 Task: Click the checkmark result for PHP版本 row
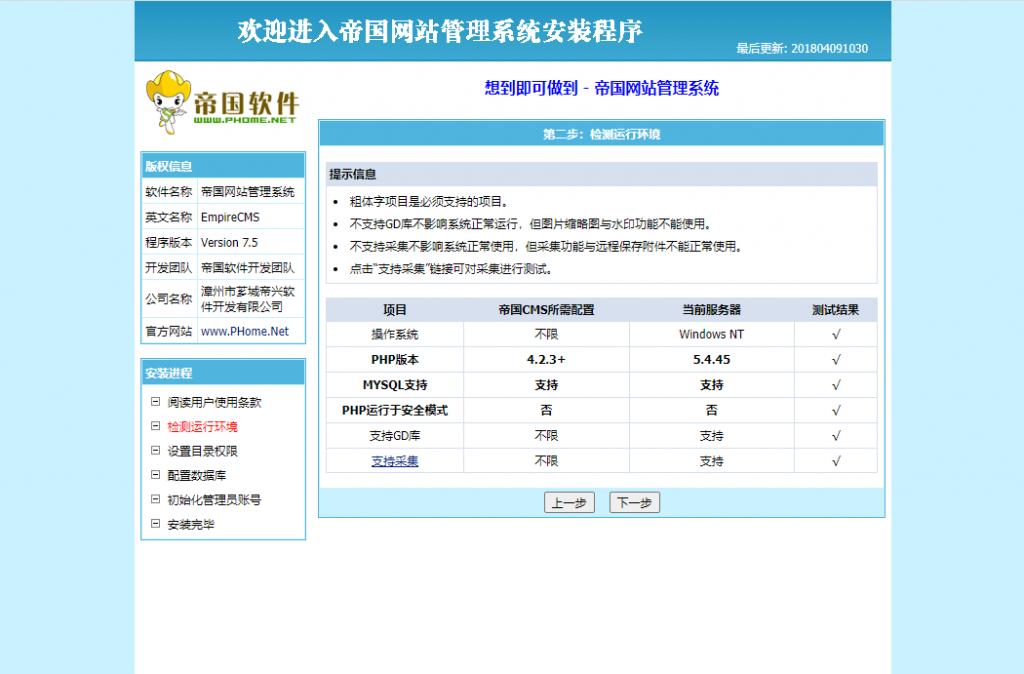pos(835,359)
